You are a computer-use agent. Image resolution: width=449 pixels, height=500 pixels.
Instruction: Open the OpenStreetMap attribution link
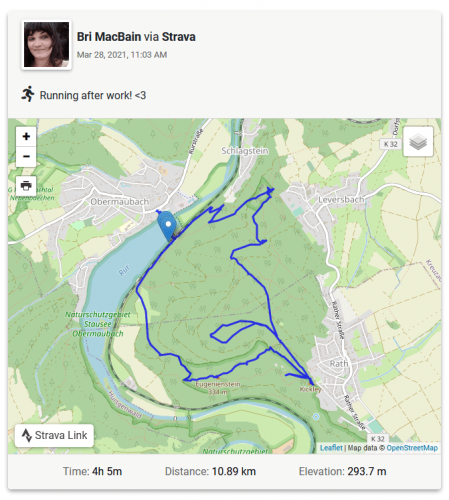point(412,448)
